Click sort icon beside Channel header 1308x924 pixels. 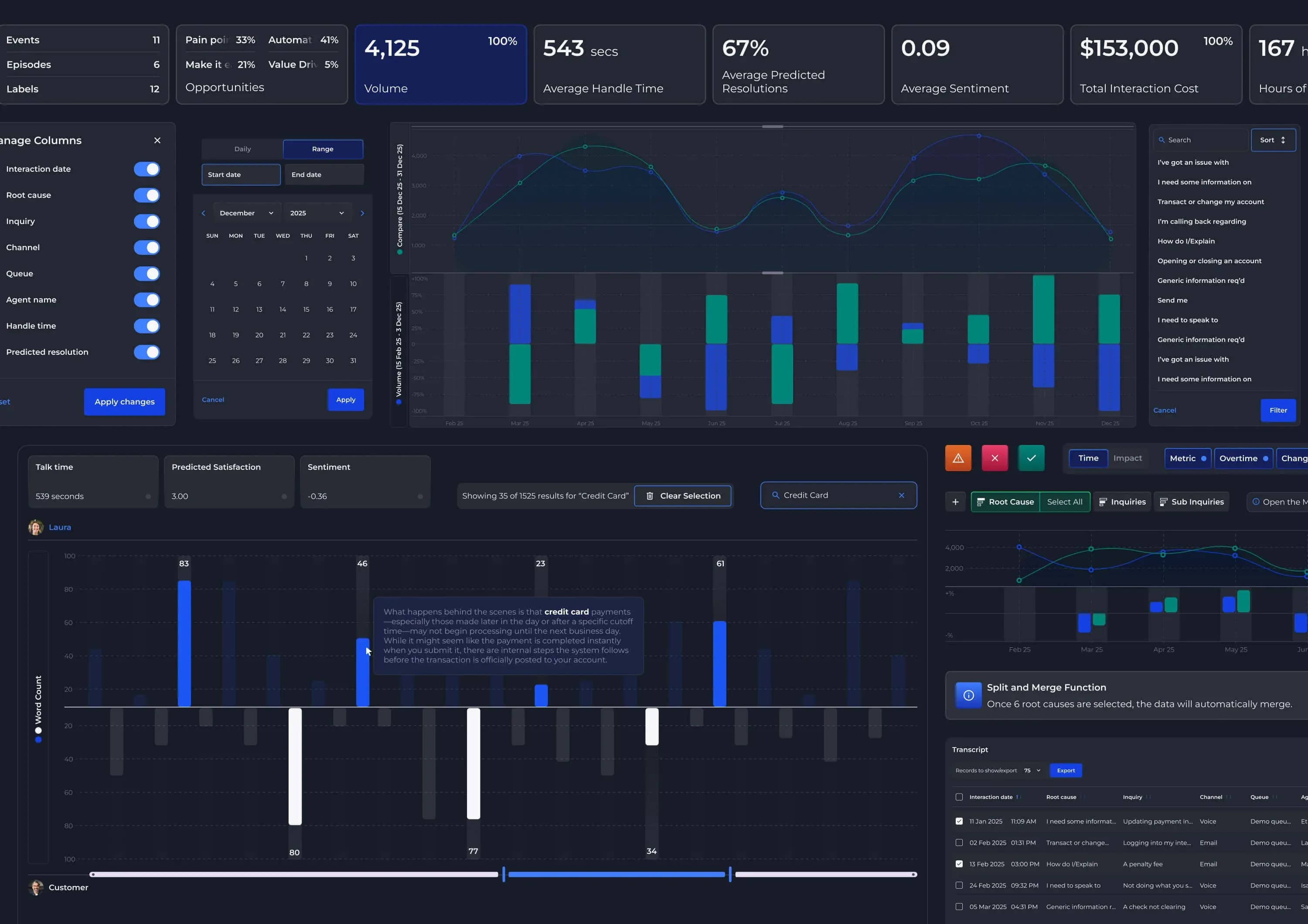(x=1228, y=798)
